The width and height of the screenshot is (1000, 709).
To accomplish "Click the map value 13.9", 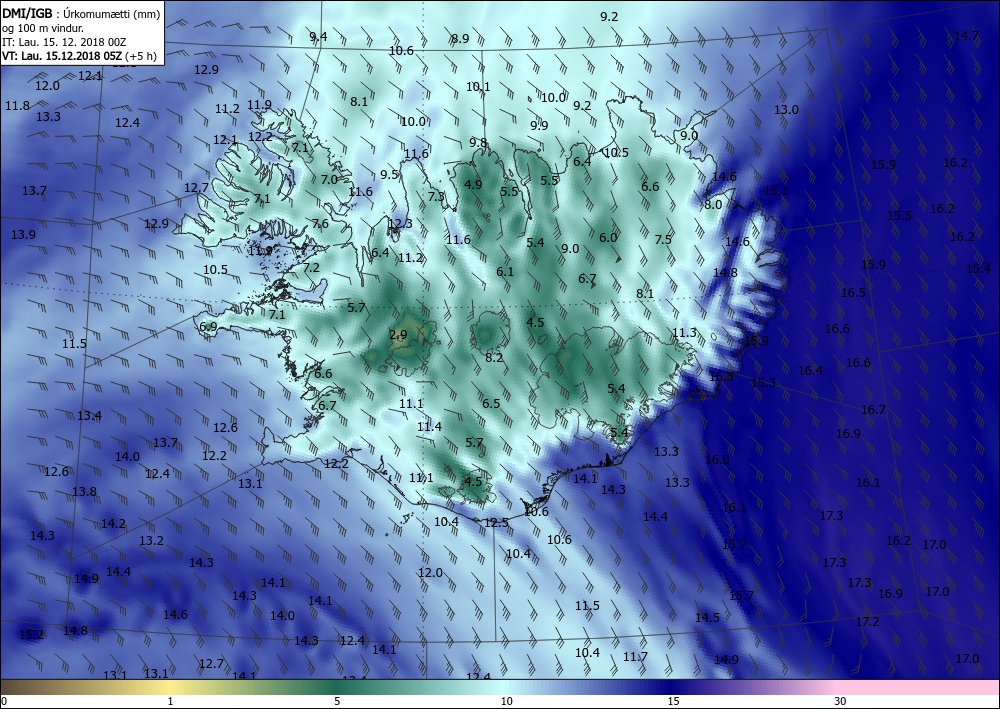I will tap(23, 235).
